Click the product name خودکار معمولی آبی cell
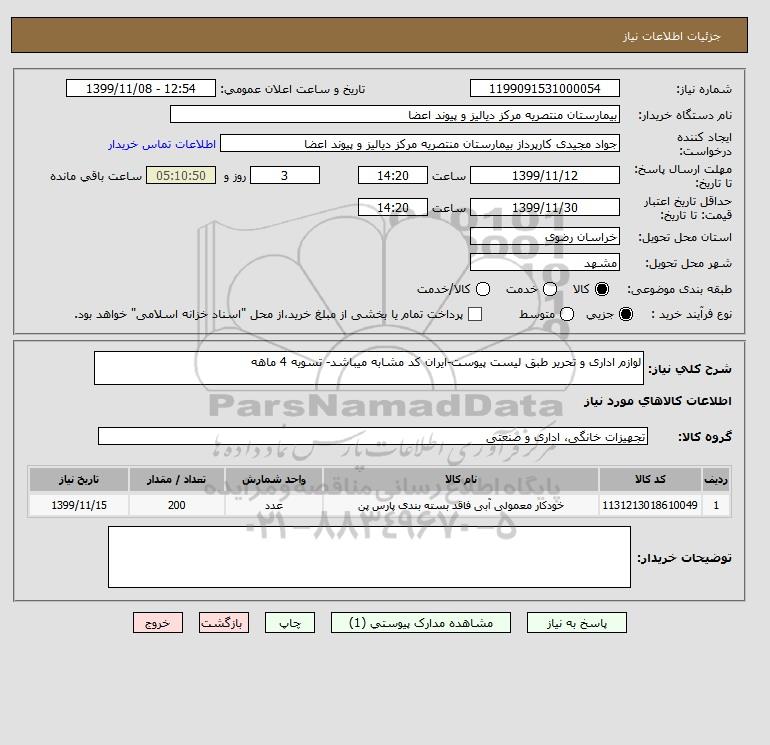Image resolution: width=770 pixels, height=745 pixels. click(461, 505)
